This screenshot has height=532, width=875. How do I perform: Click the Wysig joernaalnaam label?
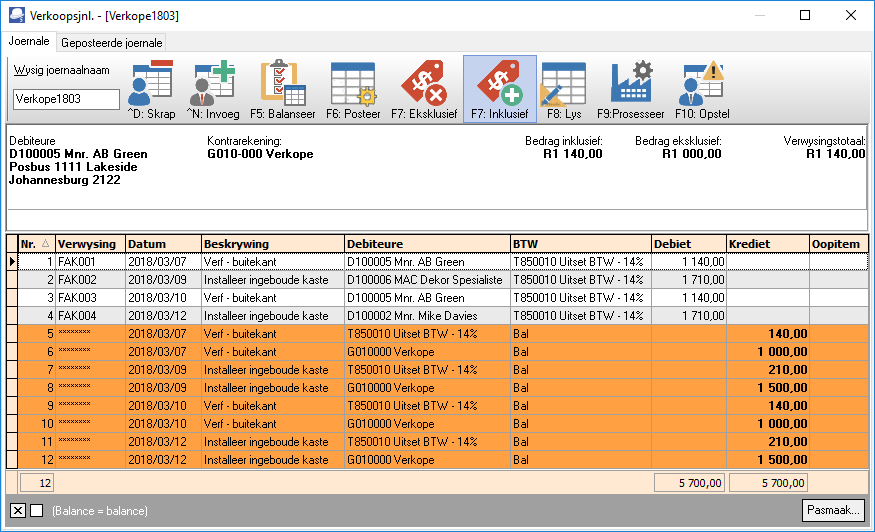point(61,70)
